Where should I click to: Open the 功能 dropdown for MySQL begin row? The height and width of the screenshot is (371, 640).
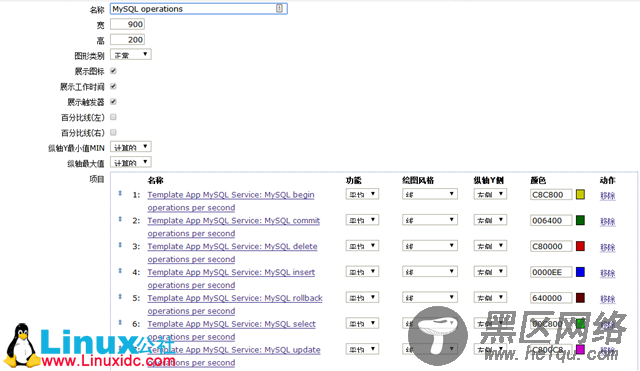tap(362, 194)
